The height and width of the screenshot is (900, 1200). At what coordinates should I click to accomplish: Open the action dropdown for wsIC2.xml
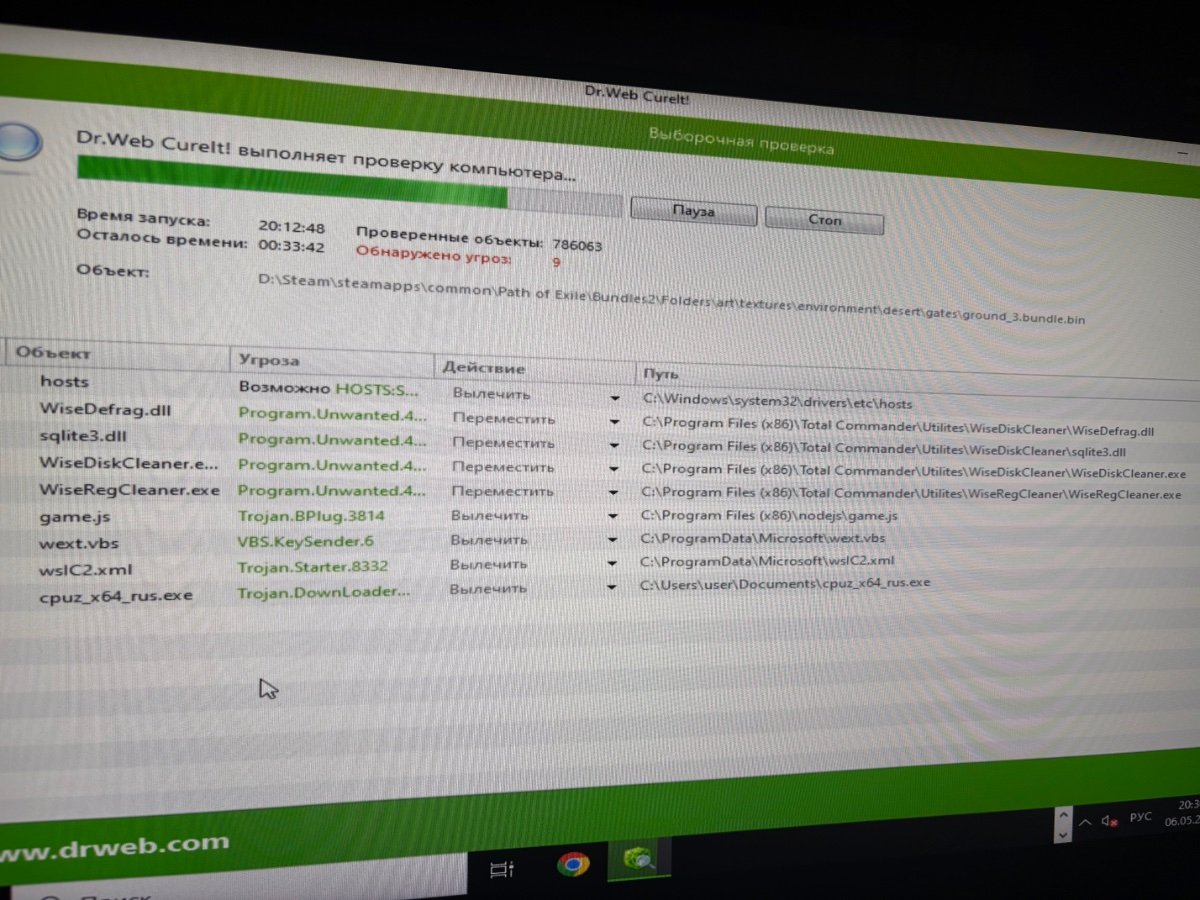(x=611, y=565)
